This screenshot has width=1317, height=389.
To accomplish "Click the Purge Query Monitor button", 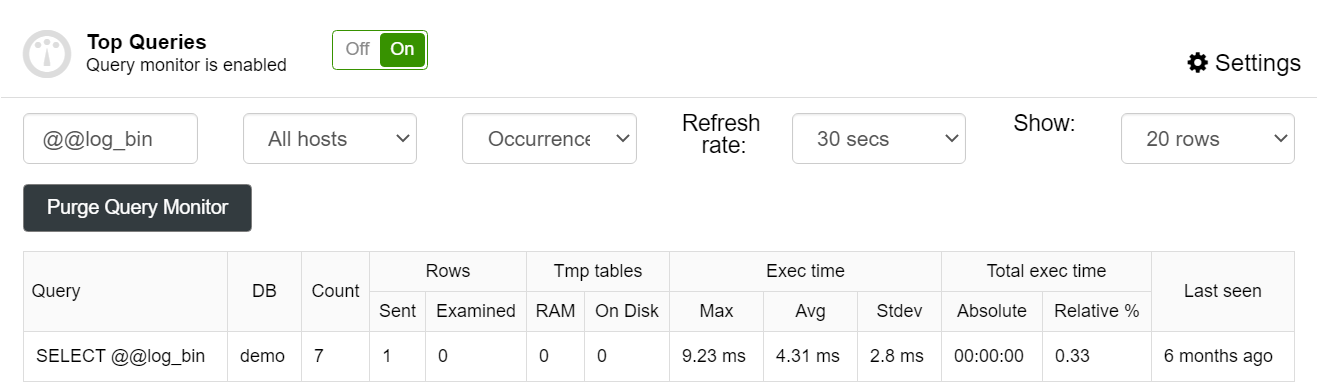I will coord(137,208).
